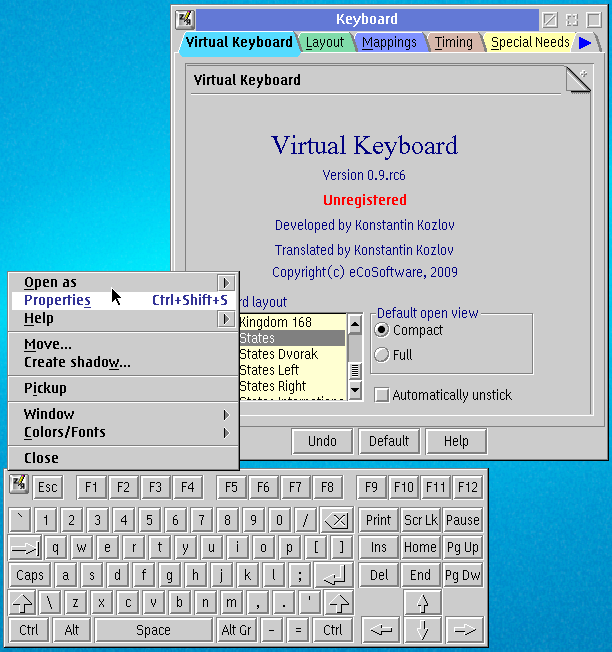Click the hide button in Keyboard title bar

550,20
